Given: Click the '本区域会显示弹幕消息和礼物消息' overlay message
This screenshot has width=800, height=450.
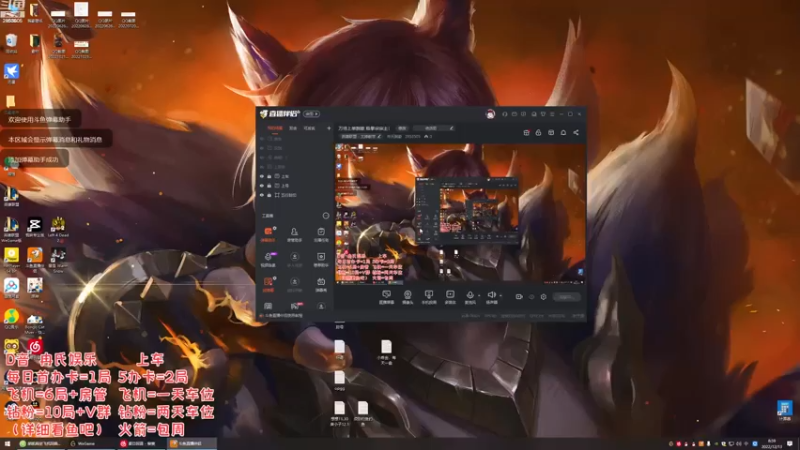Looking at the screenshot, I should [55, 139].
